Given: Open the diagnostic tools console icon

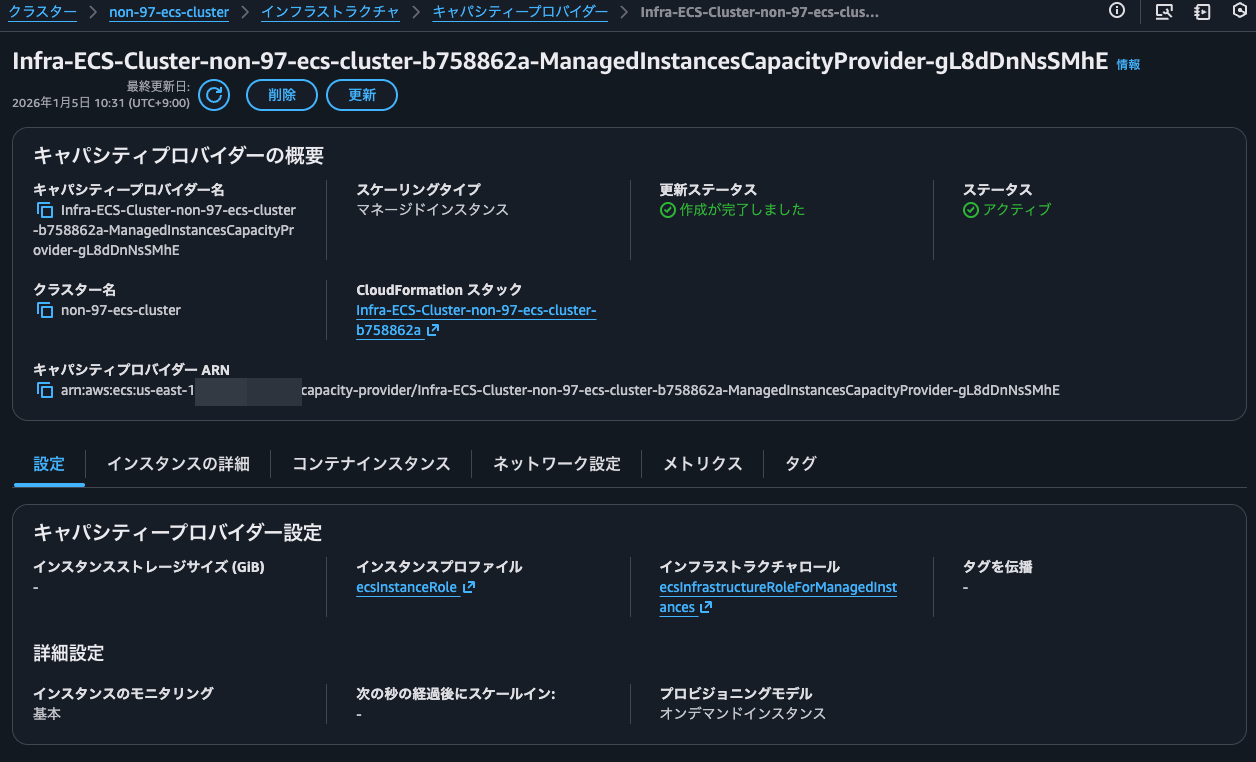Looking at the screenshot, I should 1163,12.
